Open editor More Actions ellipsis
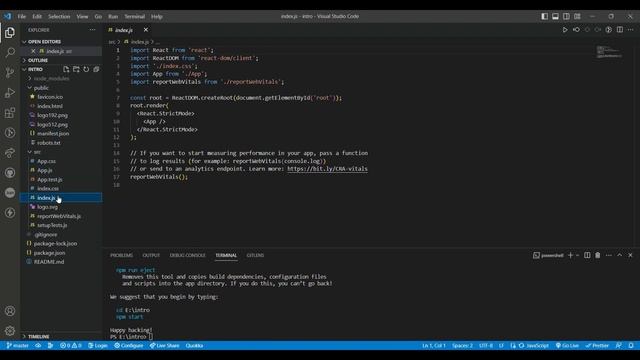 [x=631, y=30]
